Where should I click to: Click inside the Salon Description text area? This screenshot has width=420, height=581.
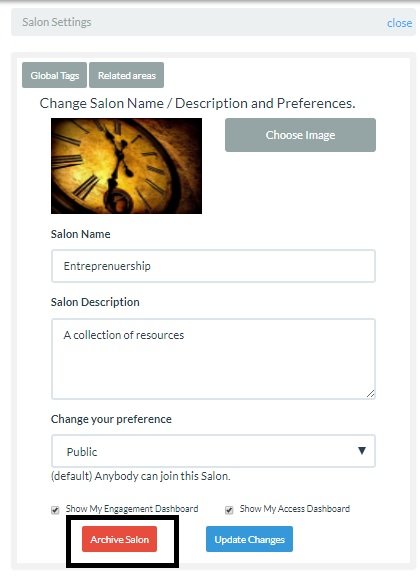point(214,359)
